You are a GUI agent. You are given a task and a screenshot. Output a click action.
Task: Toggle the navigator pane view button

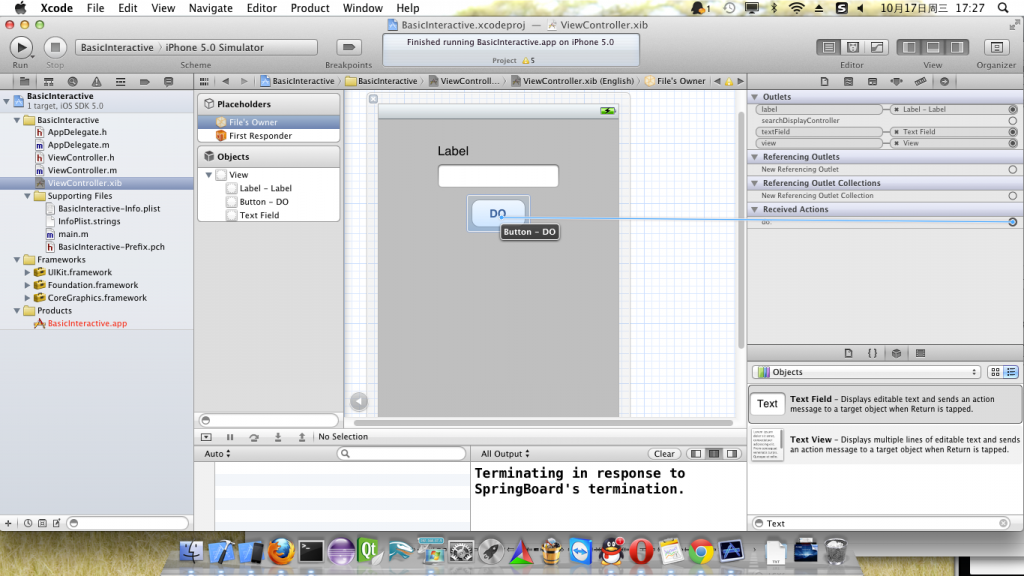pyautogui.click(x=909, y=47)
